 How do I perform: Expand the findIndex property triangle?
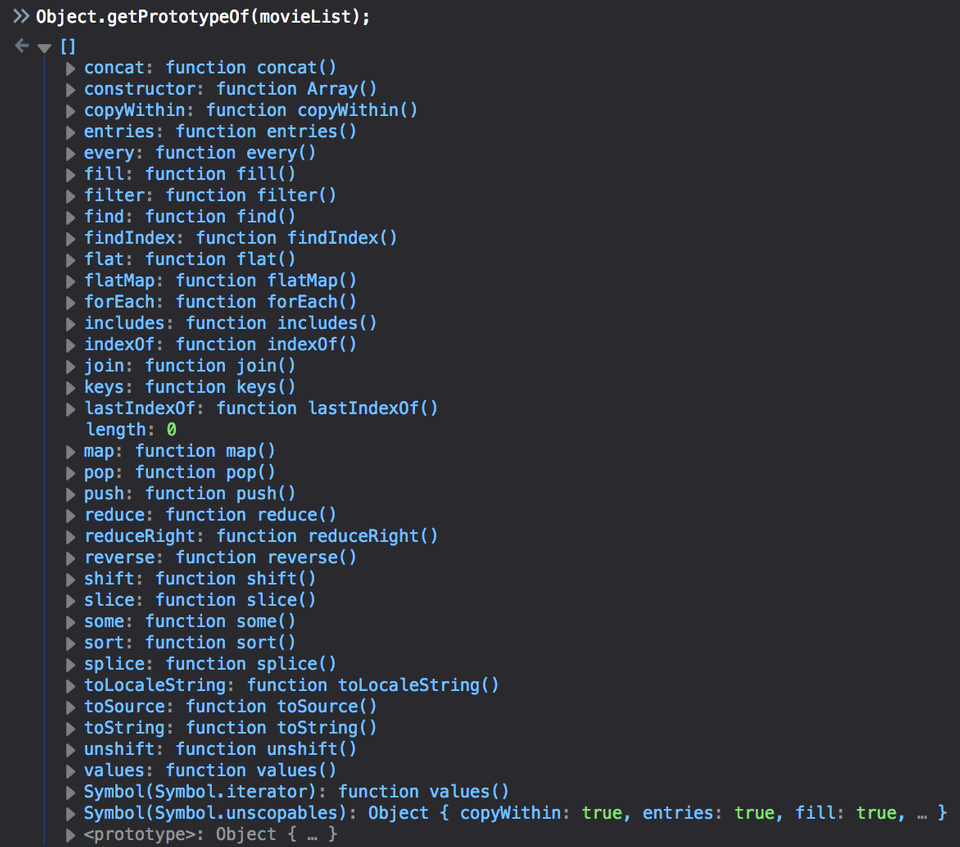point(71,238)
